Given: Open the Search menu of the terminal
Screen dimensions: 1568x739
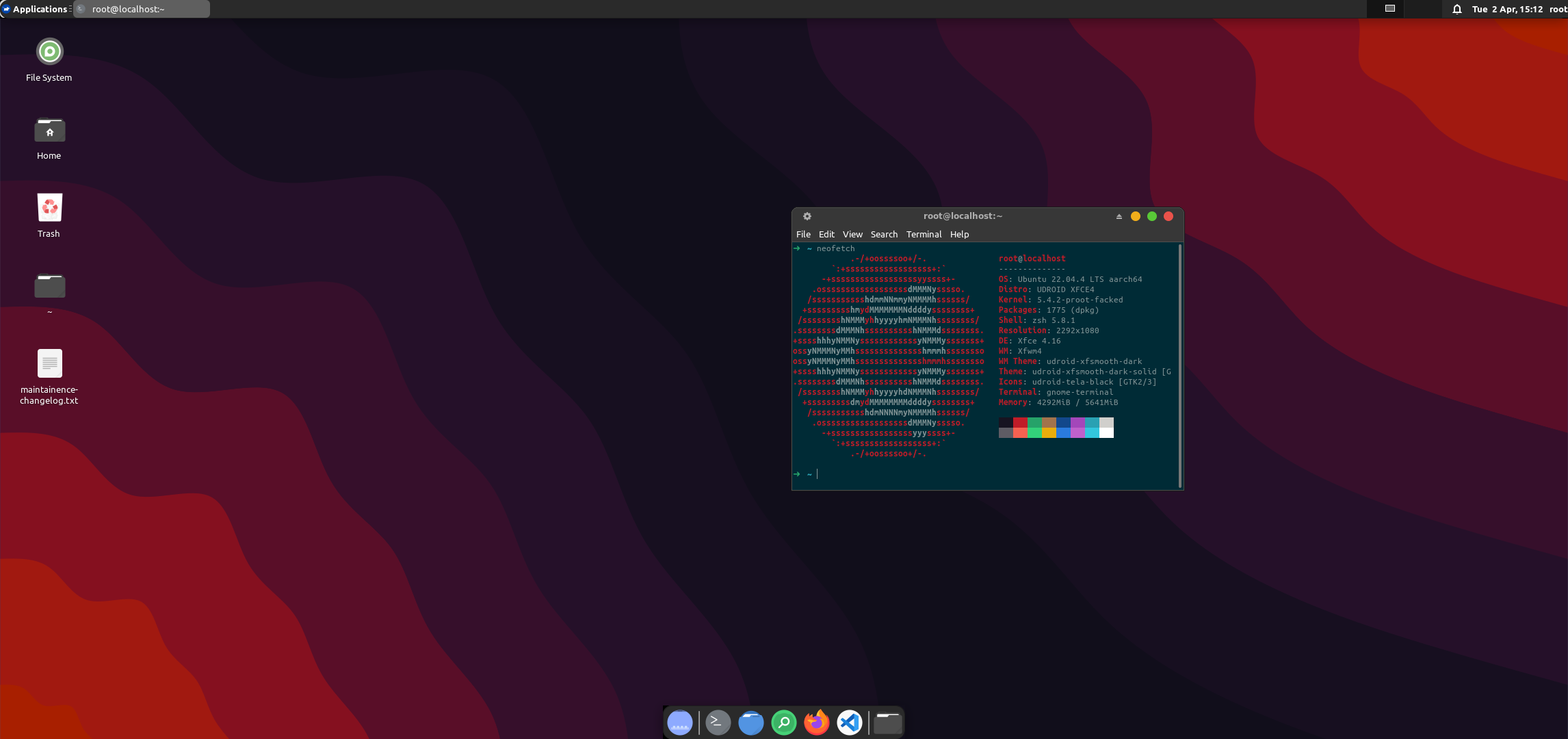Looking at the screenshot, I should pos(884,234).
